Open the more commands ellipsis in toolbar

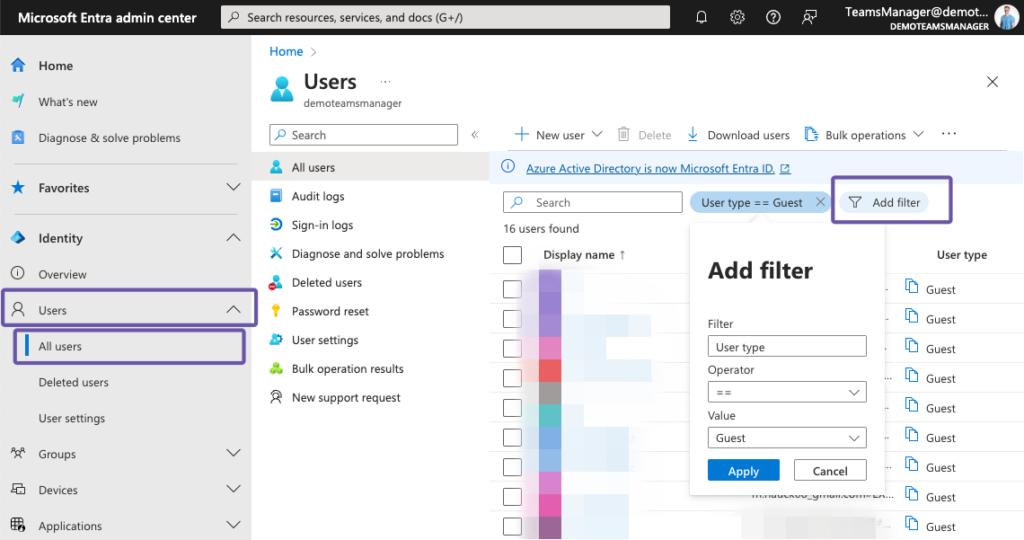[949, 134]
